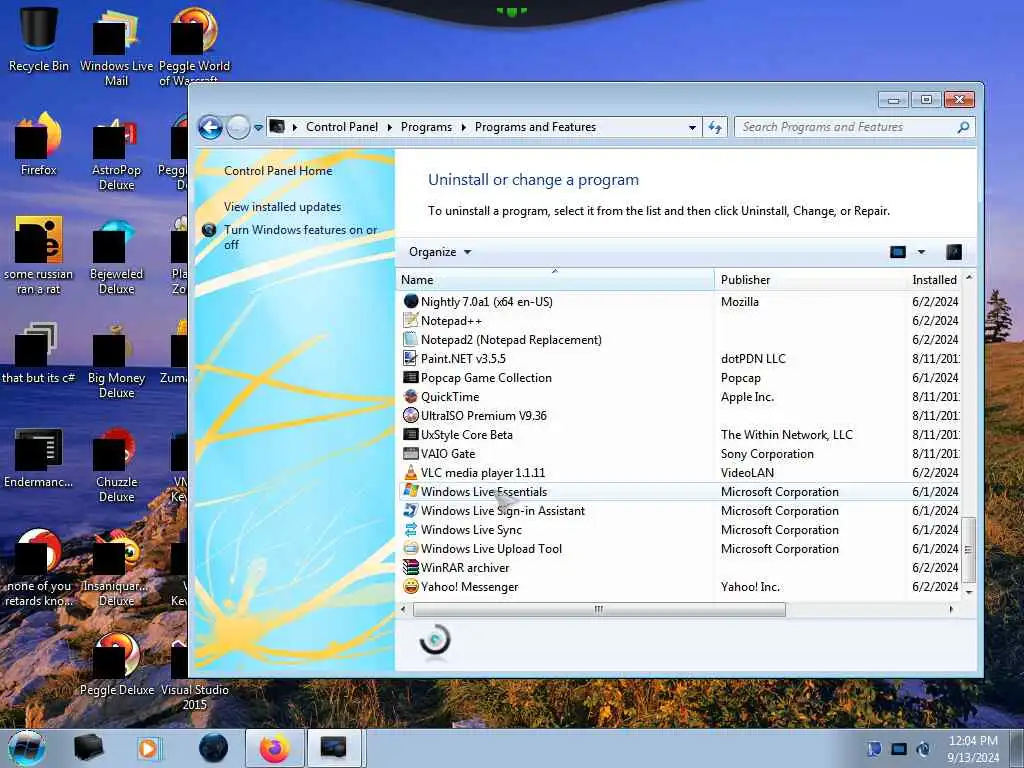Image resolution: width=1024 pixels, height=768 pixels.
Task: Select UltraISO Premium V9.36 entry
Action: point(679,415)
